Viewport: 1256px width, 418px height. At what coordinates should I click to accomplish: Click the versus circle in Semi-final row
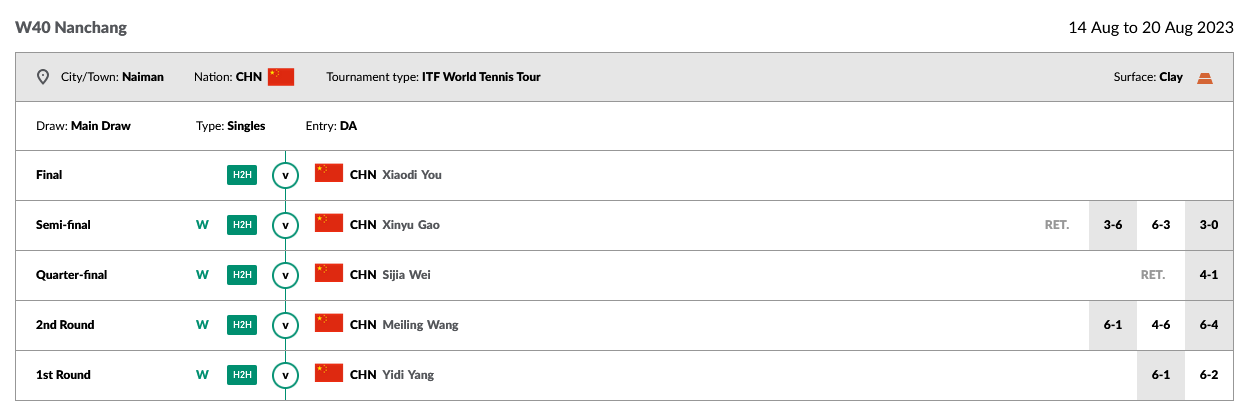[286, 225]
